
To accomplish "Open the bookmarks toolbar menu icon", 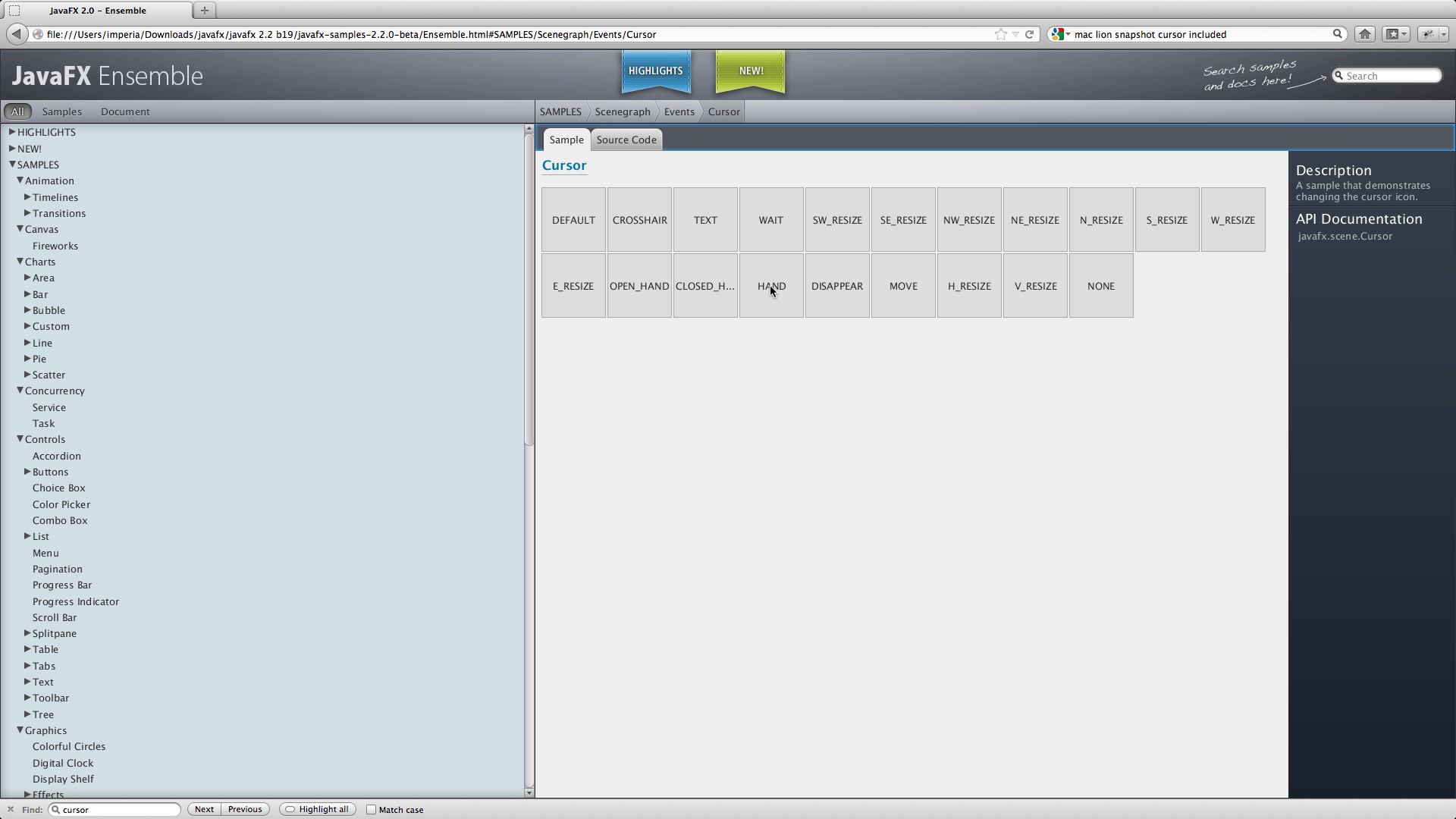I will point(1395,34).
